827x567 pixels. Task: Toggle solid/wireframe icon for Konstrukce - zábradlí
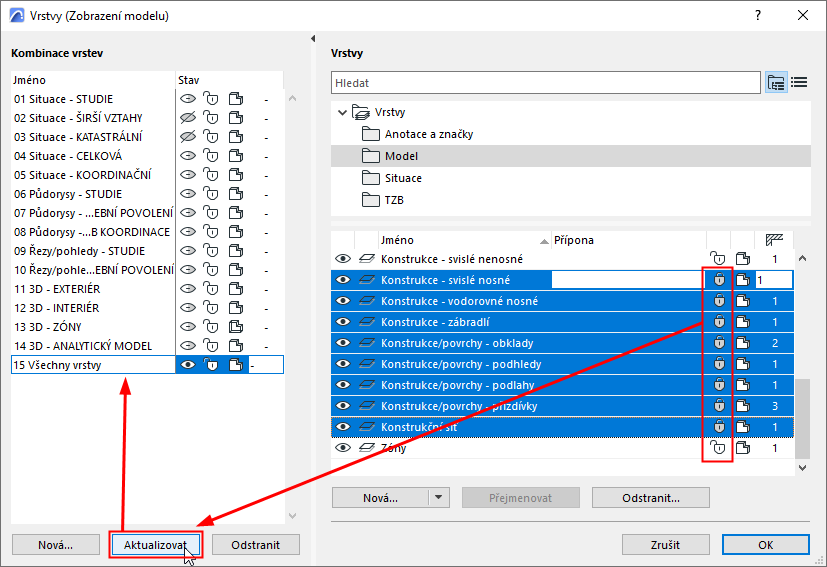coord(743,322)
